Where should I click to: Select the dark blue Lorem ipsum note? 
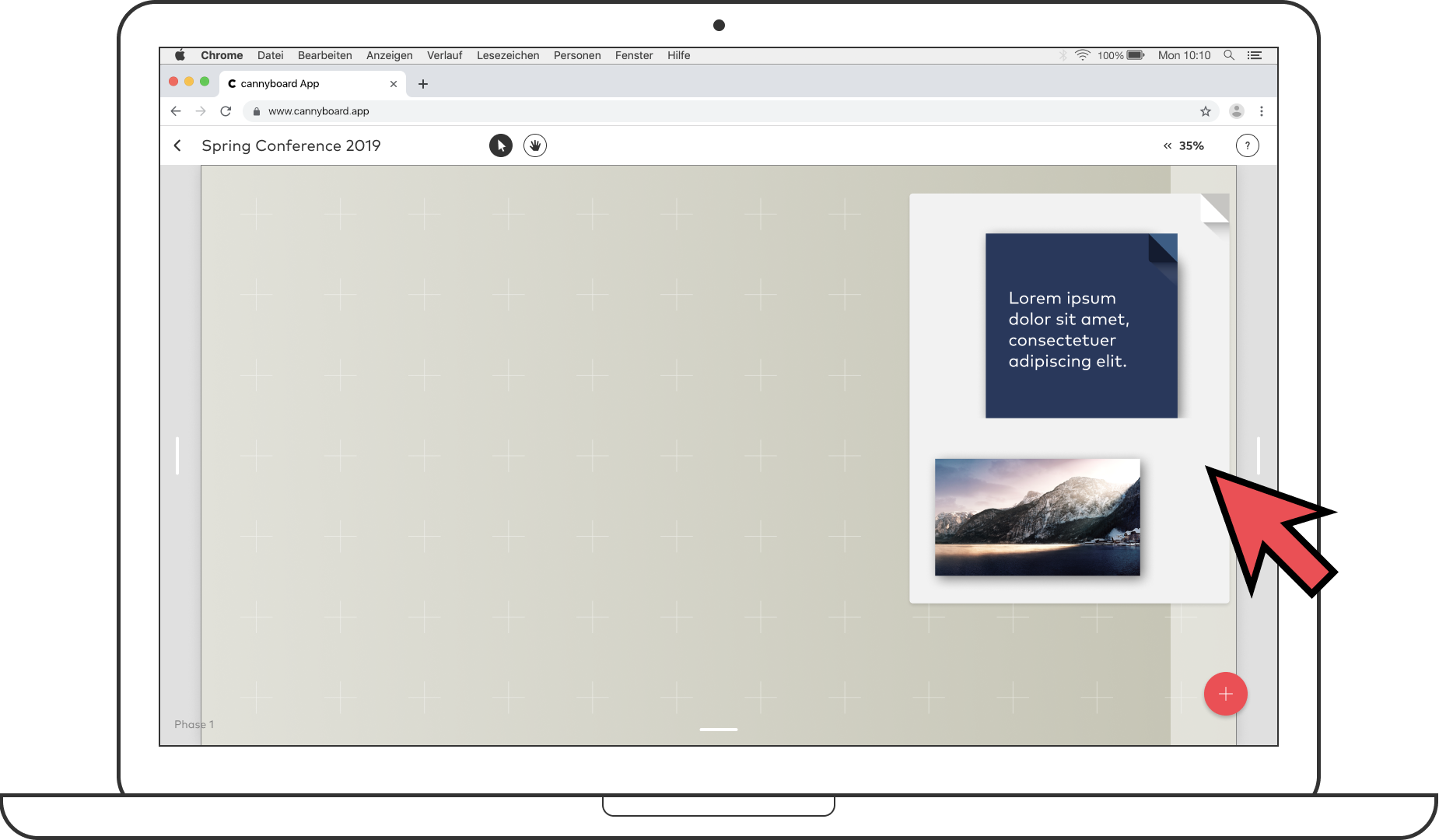pyautogui.click(x=1081, y=326)
